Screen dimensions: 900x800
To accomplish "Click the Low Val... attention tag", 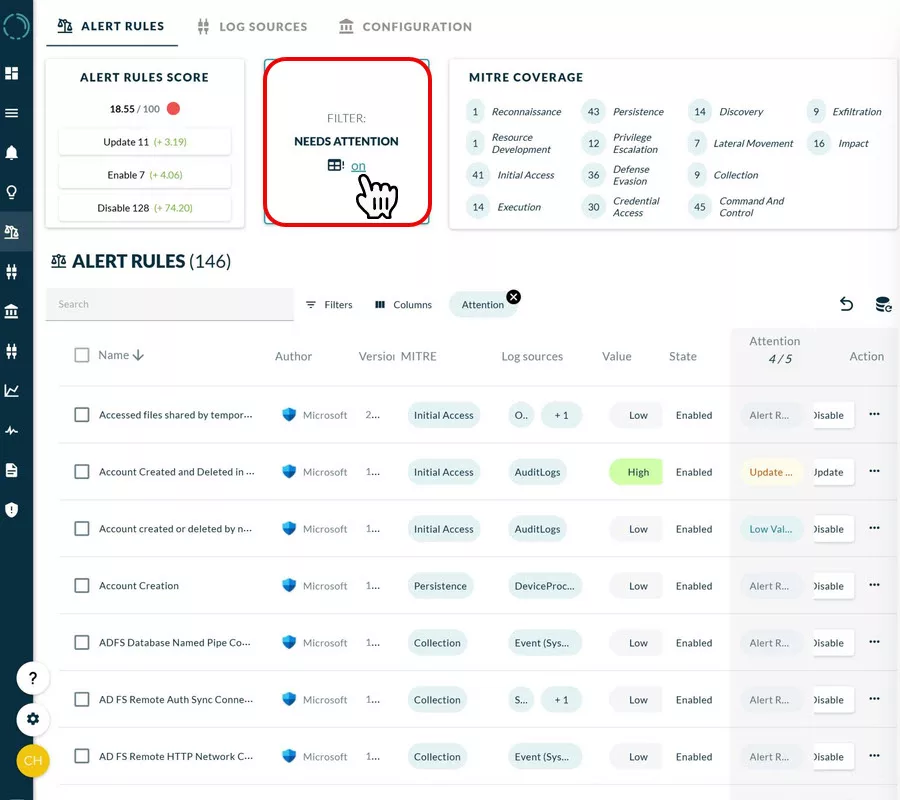I will pyautogui.click(x=771, y=529).
